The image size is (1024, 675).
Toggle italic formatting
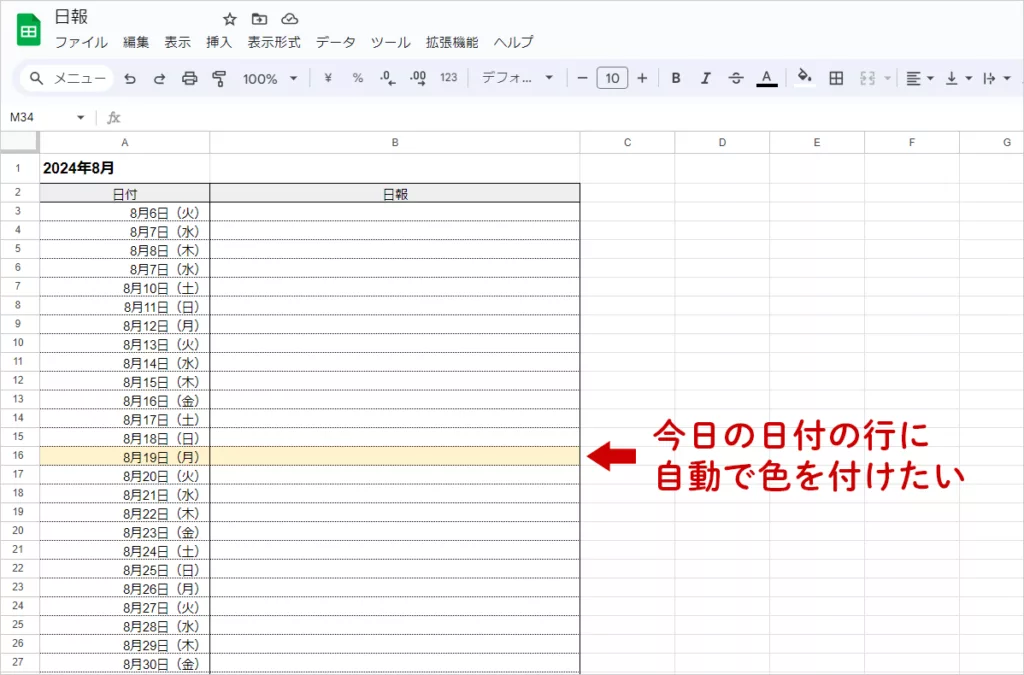(x=705, y=78)
